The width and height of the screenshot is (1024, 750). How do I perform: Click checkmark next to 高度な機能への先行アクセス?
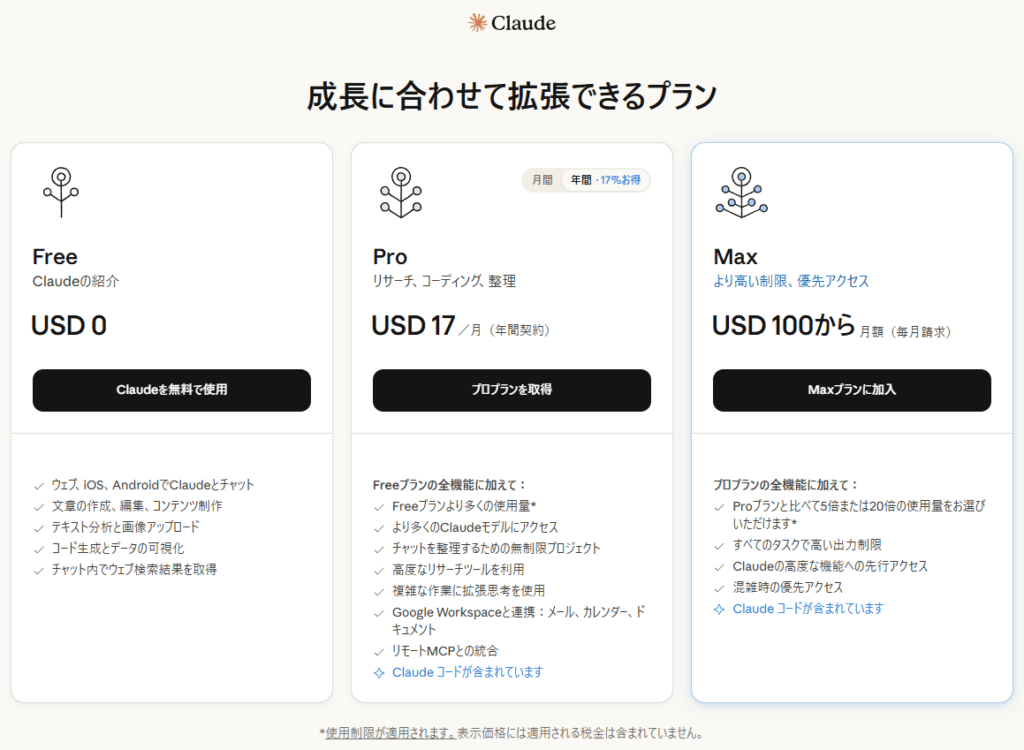coord(719,567)
